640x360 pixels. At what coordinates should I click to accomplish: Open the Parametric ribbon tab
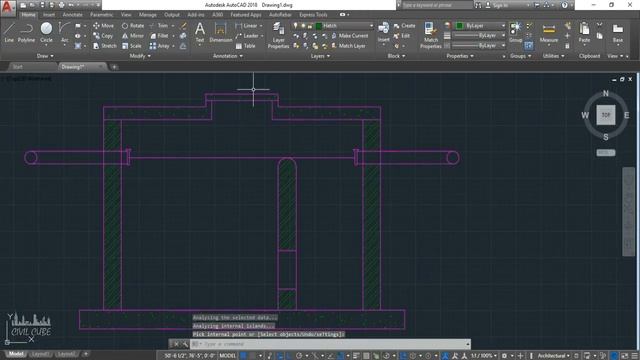102,15
